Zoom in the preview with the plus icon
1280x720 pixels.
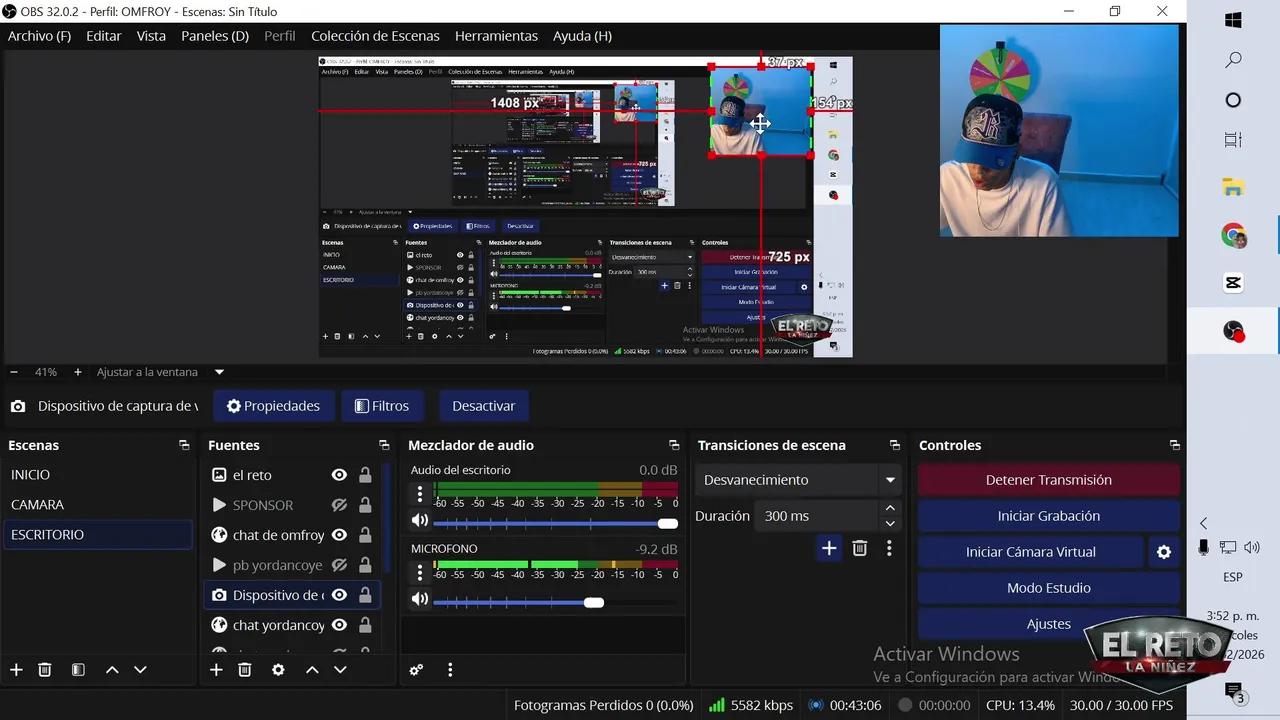click(x=78, y=372)
